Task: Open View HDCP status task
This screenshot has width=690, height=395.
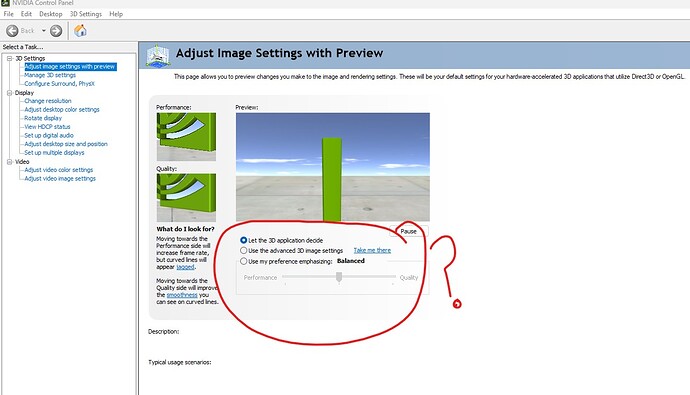Action: click(48, 127)
